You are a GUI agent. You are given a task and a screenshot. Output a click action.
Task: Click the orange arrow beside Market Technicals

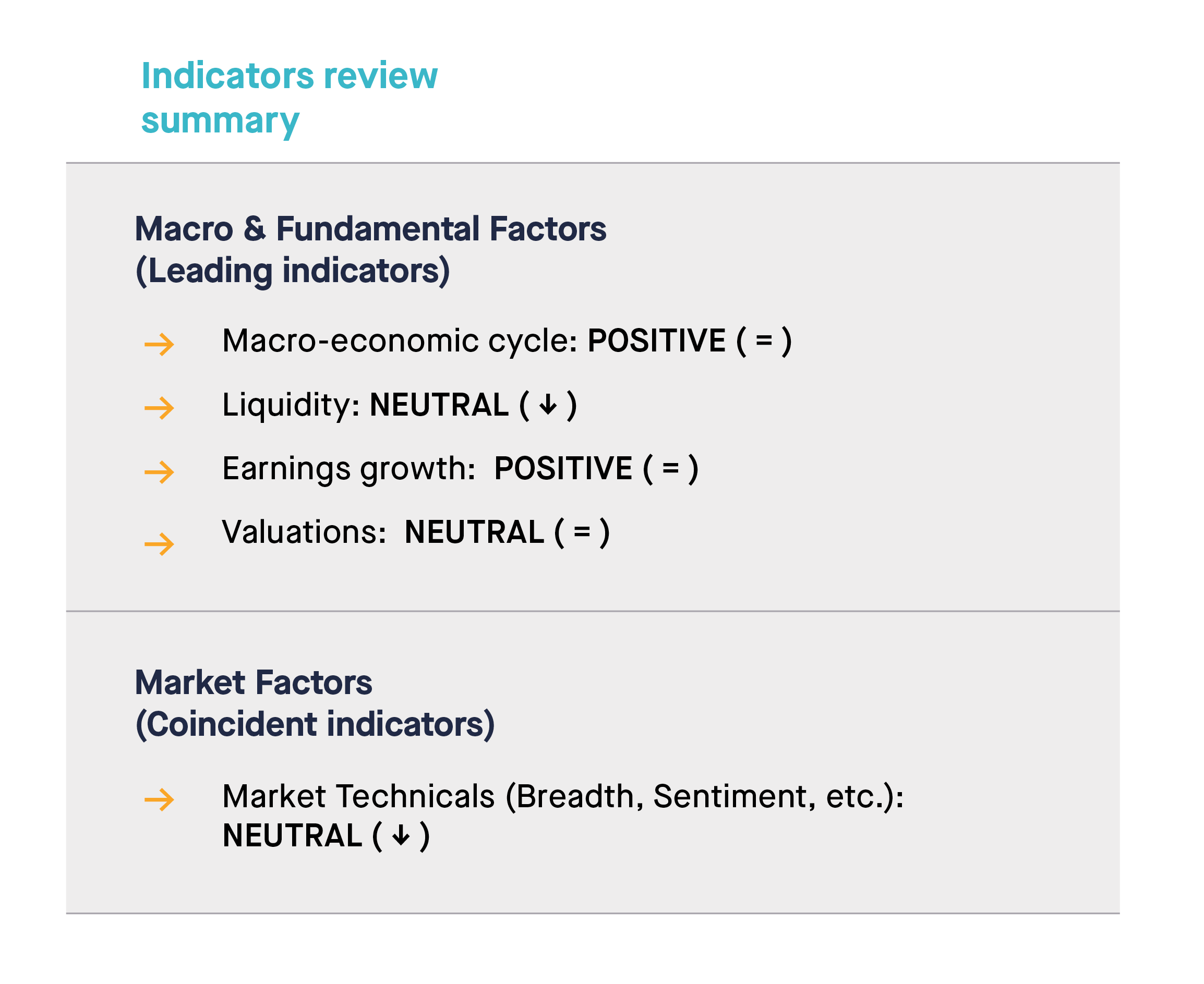pos(159,800)
